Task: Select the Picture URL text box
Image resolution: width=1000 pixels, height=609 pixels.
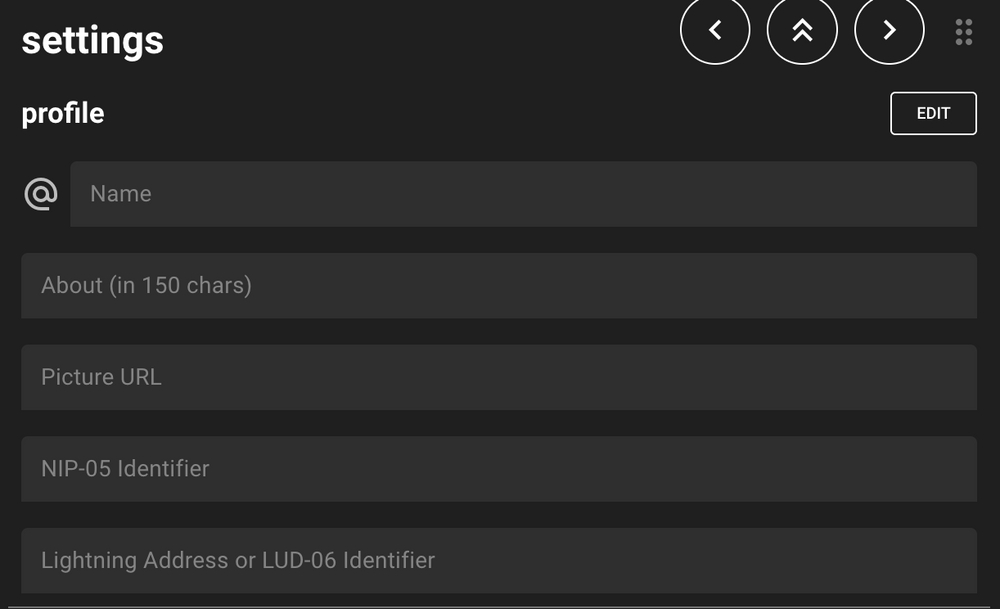Action: [499, 377]
